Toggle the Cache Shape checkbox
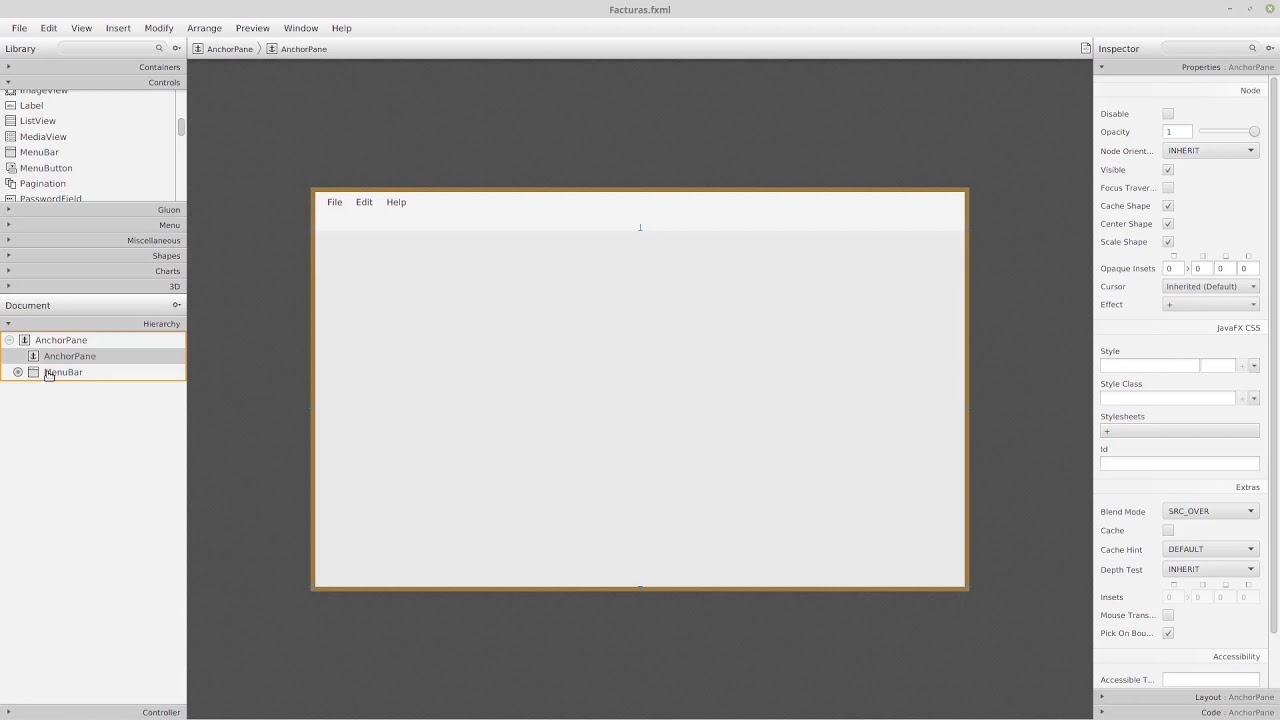This screenshot has width=1280, height=720. pyautogui.click(x=1168, y=206)
